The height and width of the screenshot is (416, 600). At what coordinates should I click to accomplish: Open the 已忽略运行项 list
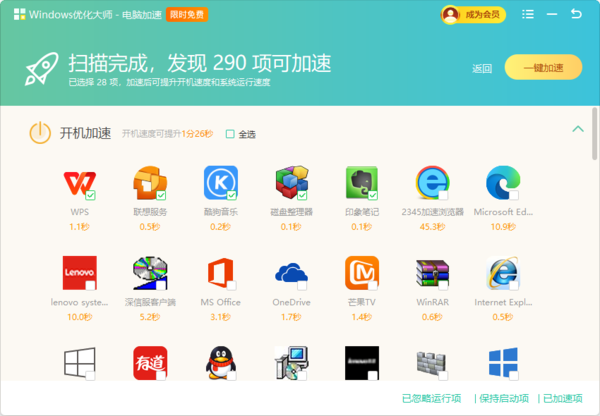tap(431, 398)
